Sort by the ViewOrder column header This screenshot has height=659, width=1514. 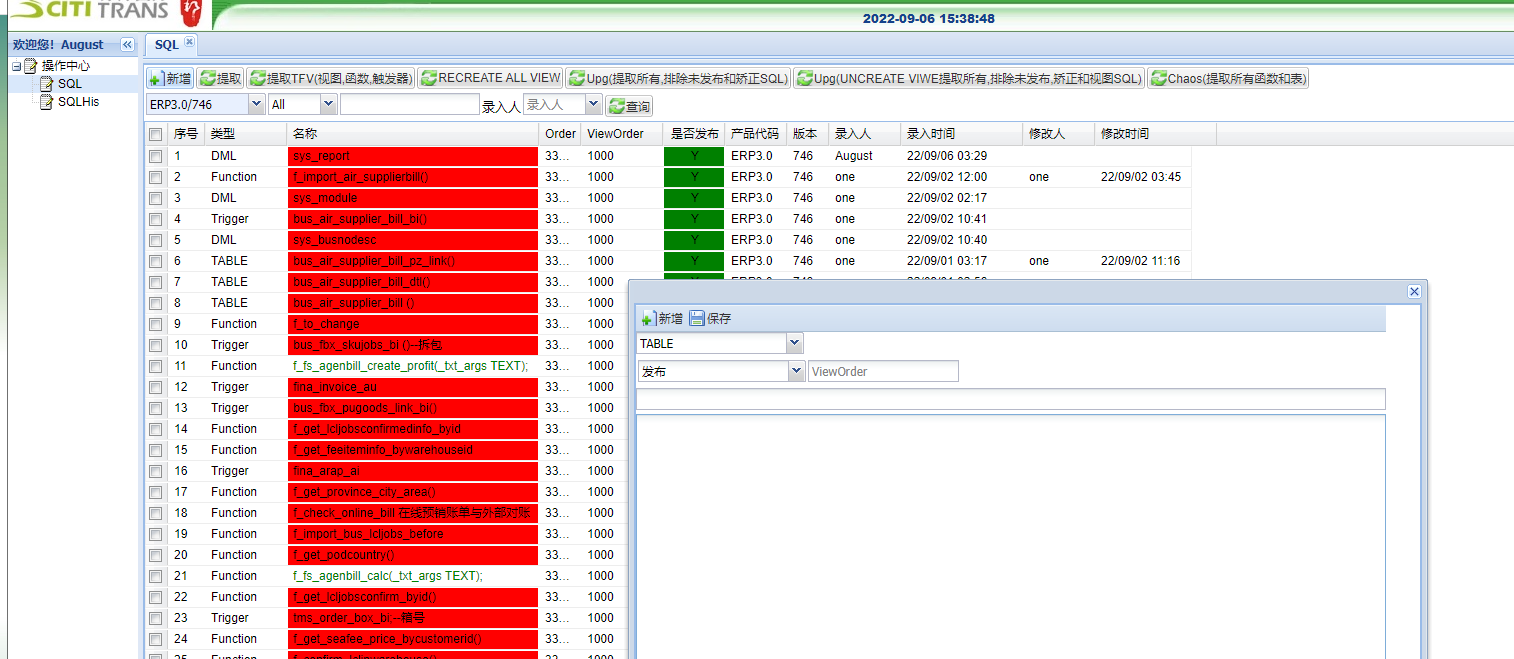click(622, 134)
